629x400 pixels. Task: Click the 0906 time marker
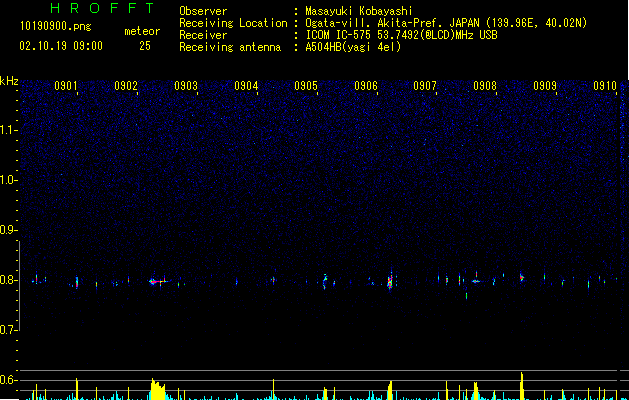(x=366, y=86)
